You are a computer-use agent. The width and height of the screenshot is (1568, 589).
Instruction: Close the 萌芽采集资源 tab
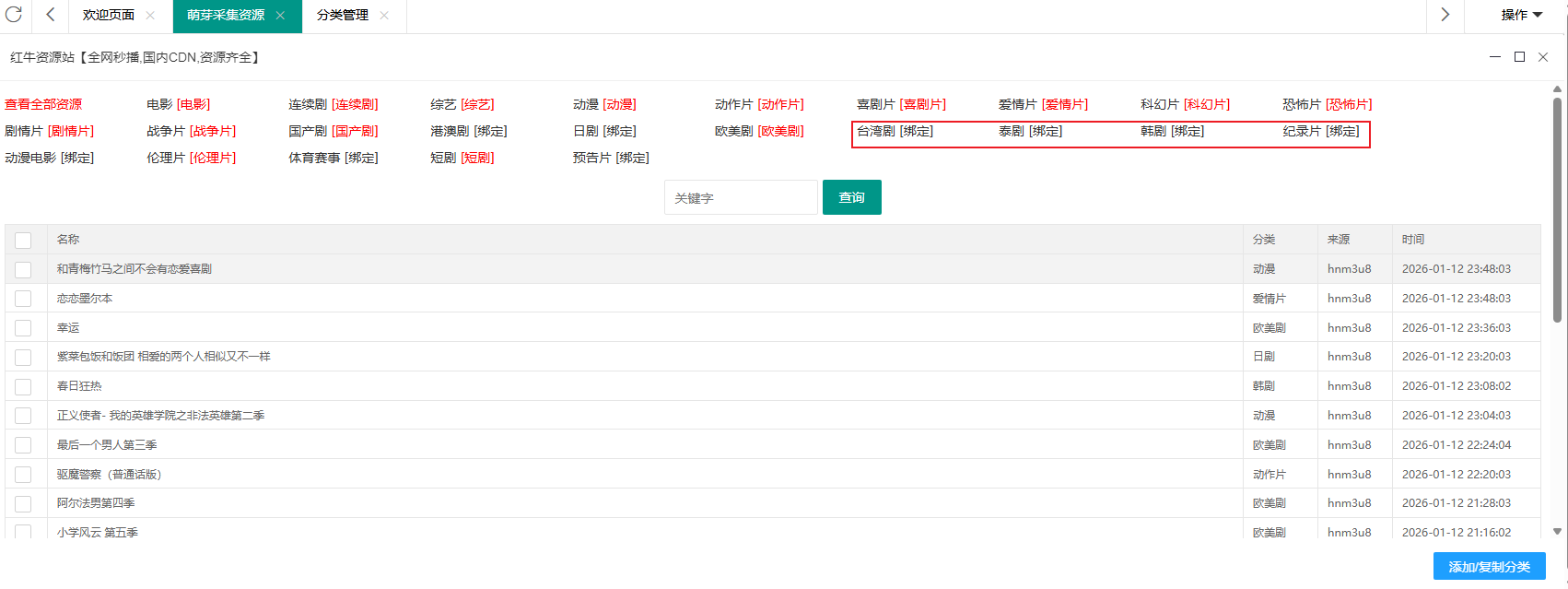(x=280, y=16)
